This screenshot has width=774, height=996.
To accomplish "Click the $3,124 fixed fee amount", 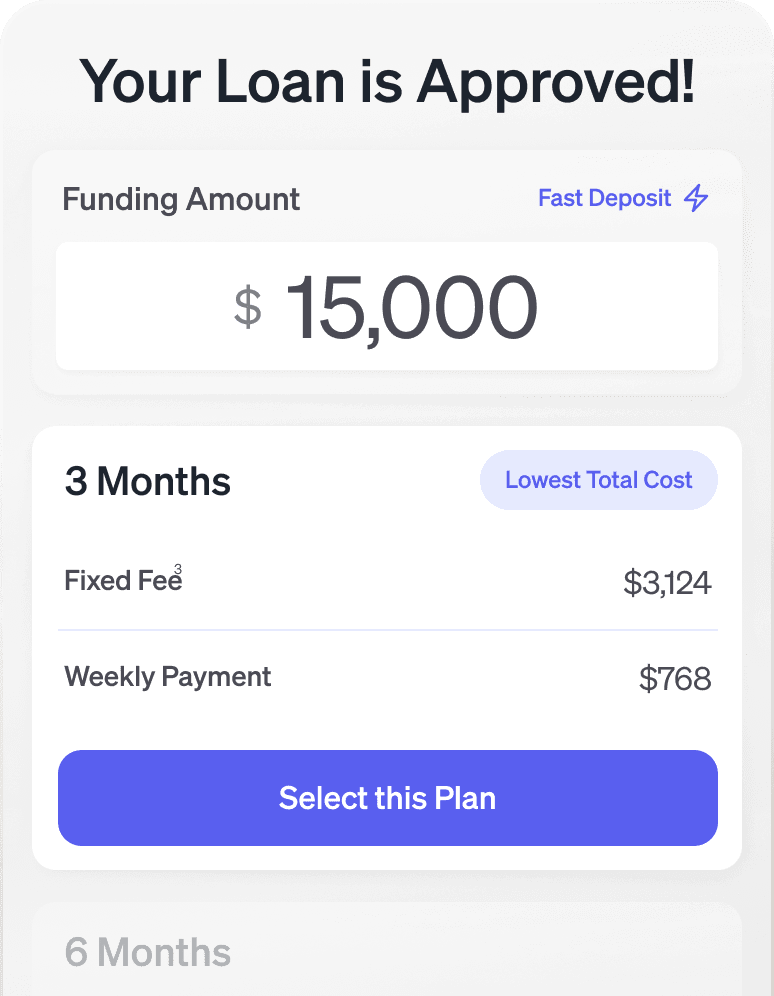I will tap(667, 582).
